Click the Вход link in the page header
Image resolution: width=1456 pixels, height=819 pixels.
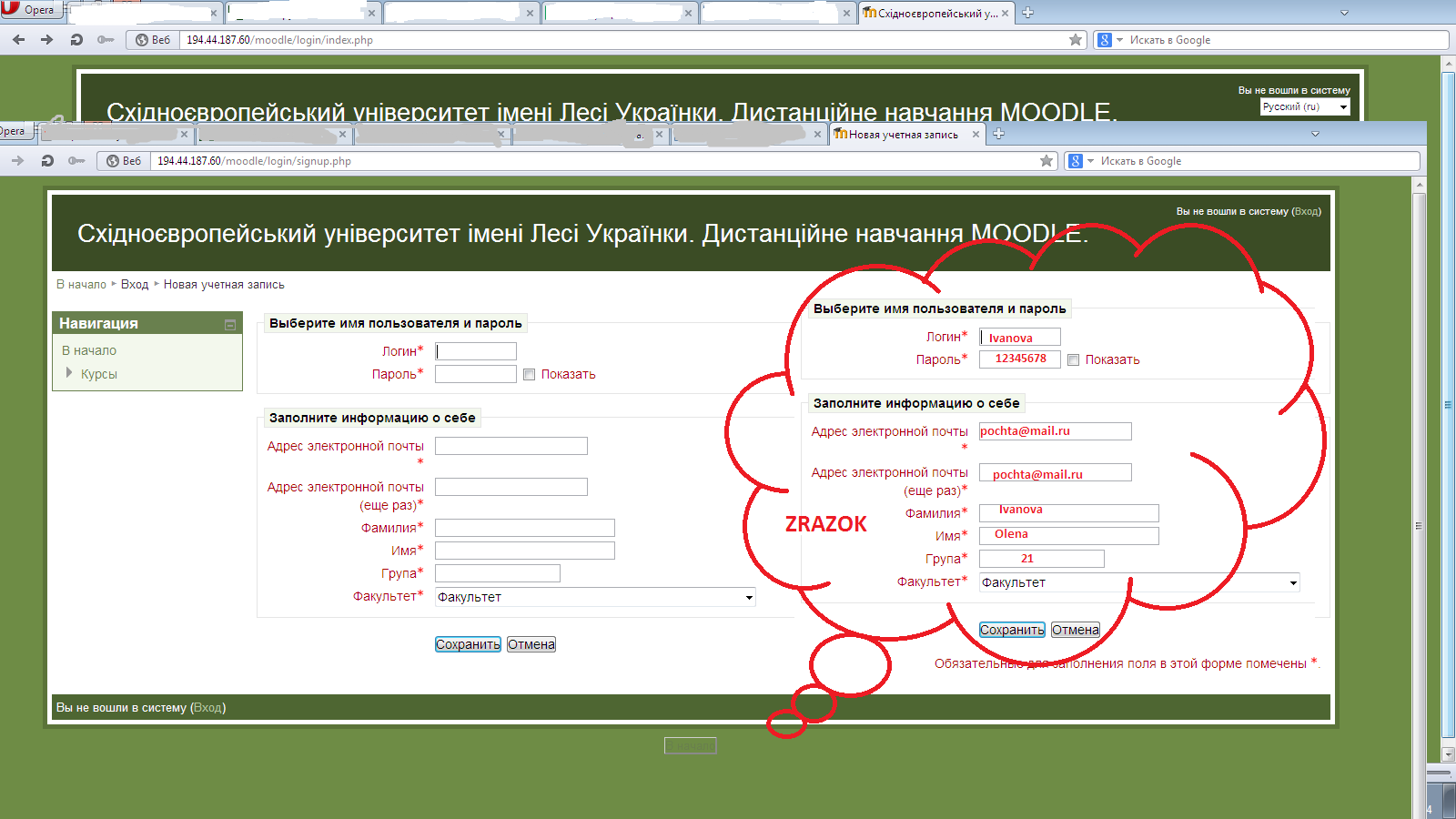click(x=1306, y=211)
